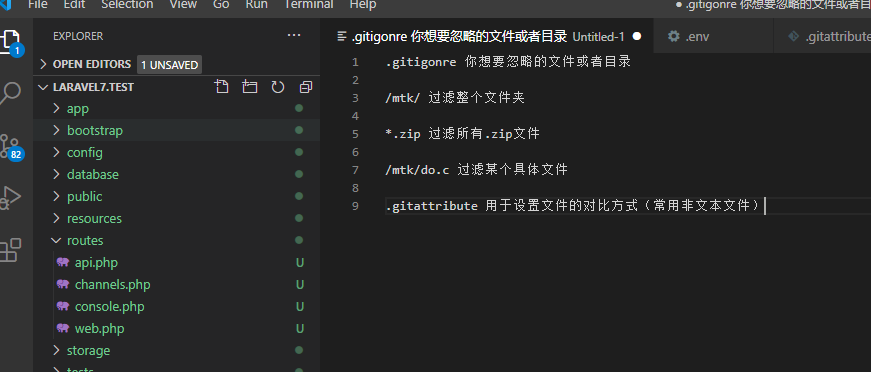871x372 pixels.
Task: Switch to the .gitattributes tab
Action: tap(823, 37)
